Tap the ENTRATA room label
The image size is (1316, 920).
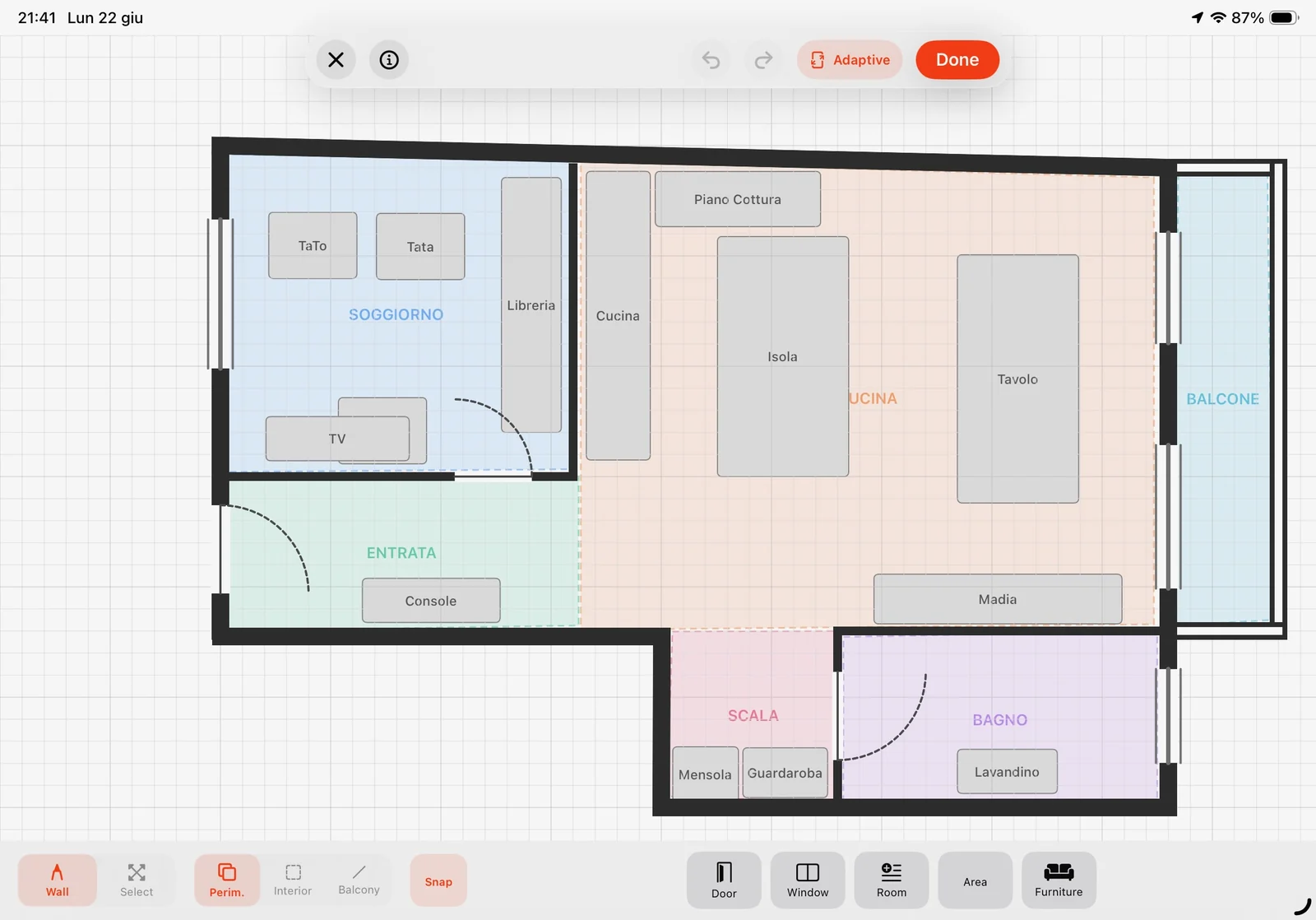click(x=401, y=553)
